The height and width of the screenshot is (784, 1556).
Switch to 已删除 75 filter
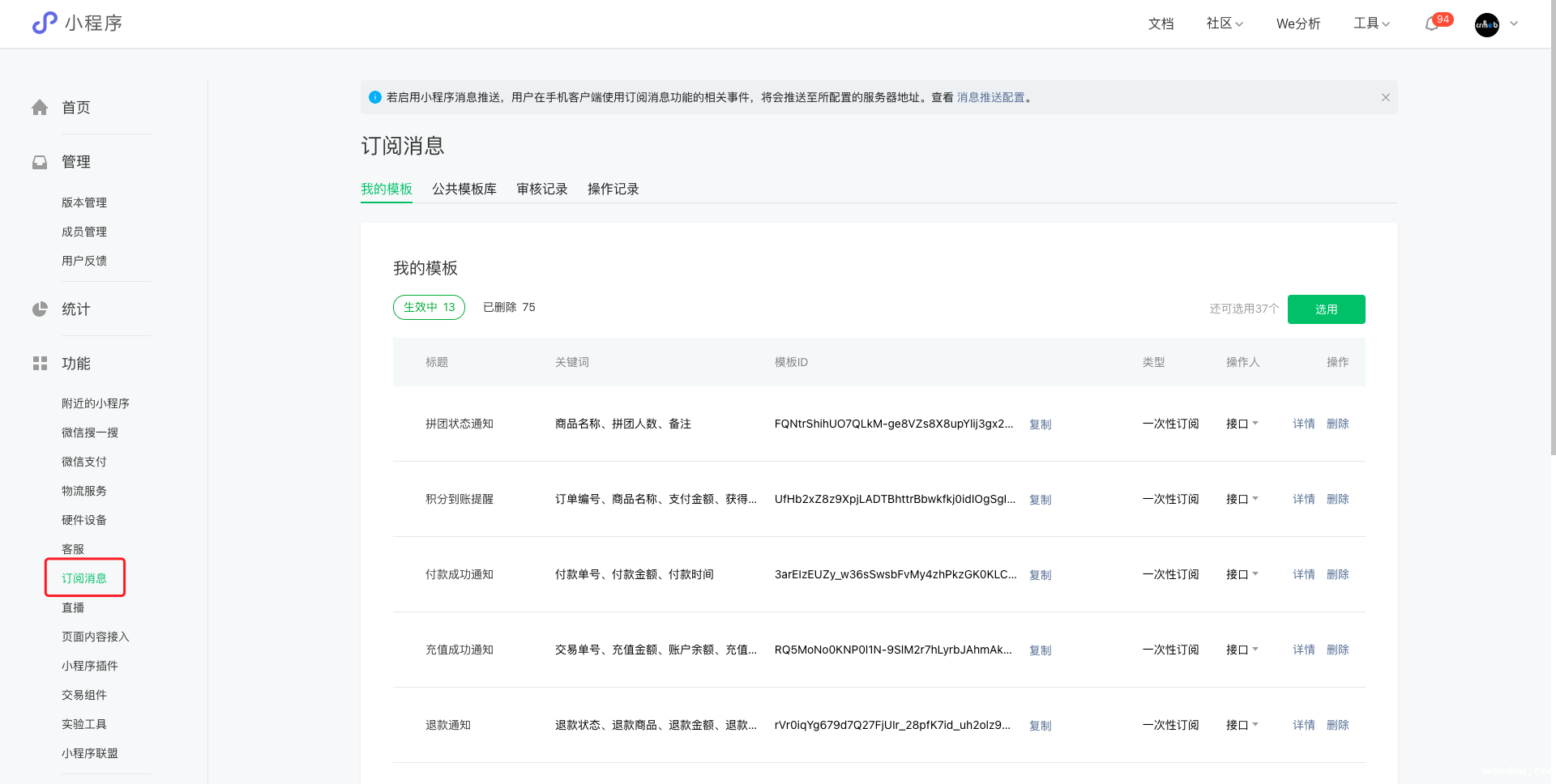[509, 308]
